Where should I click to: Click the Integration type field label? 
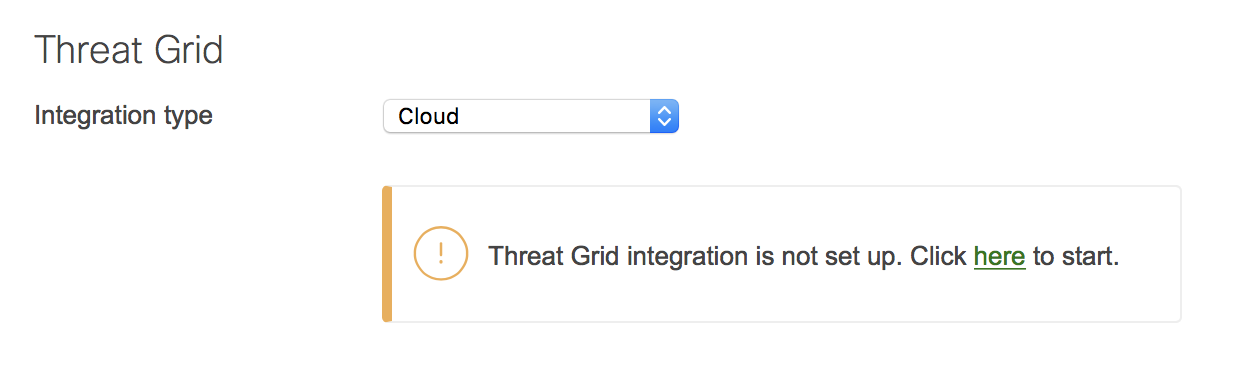coord(123,116)
